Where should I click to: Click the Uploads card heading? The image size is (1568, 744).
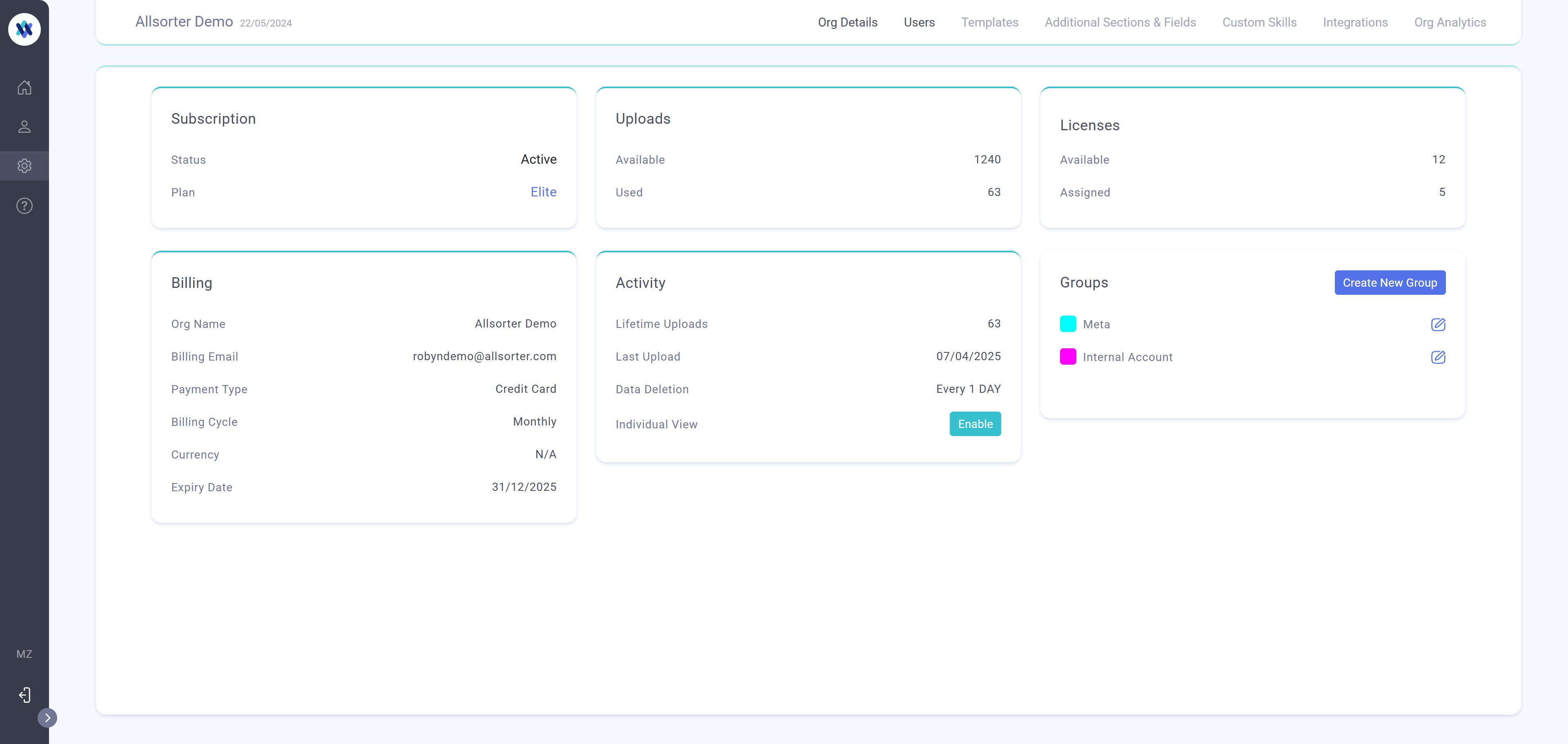(x=643, y=119)
